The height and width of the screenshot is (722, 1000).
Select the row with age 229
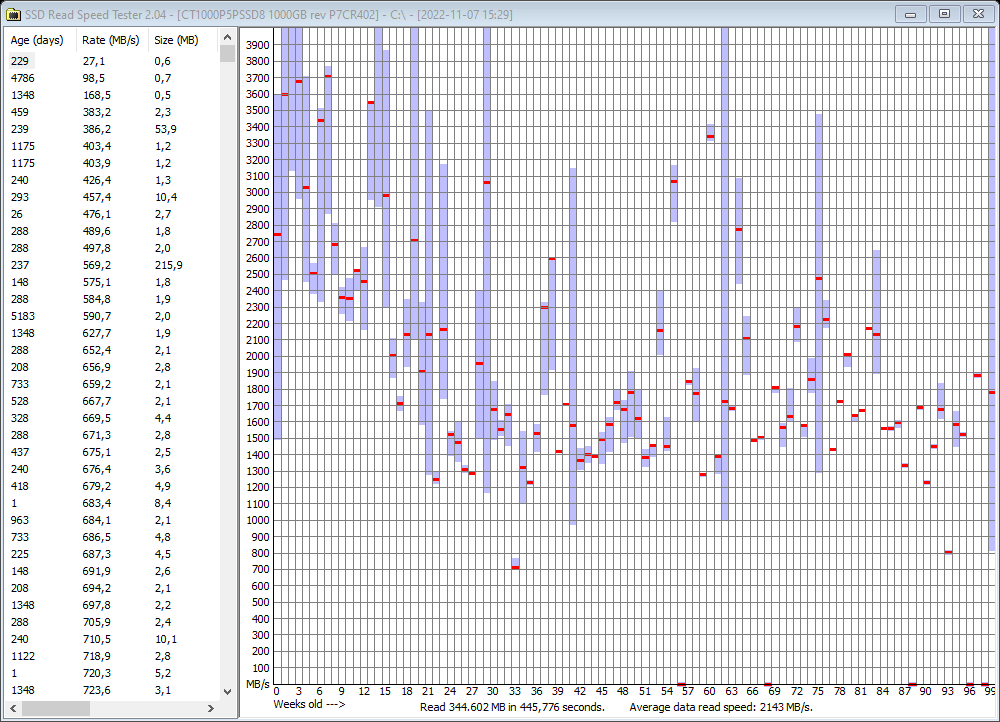[x=112, y=61]
